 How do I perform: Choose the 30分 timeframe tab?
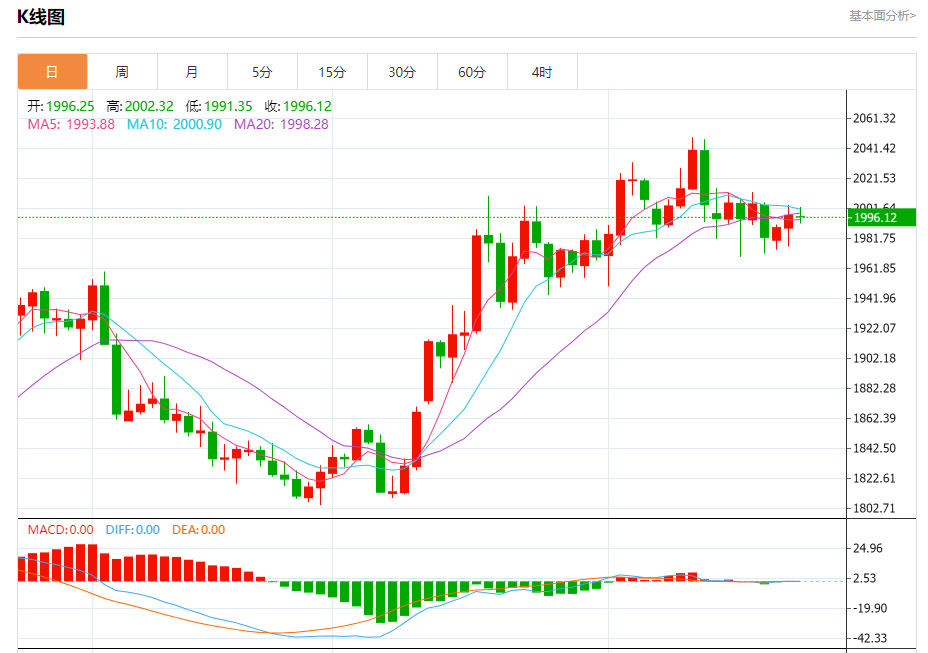(402, 72)
